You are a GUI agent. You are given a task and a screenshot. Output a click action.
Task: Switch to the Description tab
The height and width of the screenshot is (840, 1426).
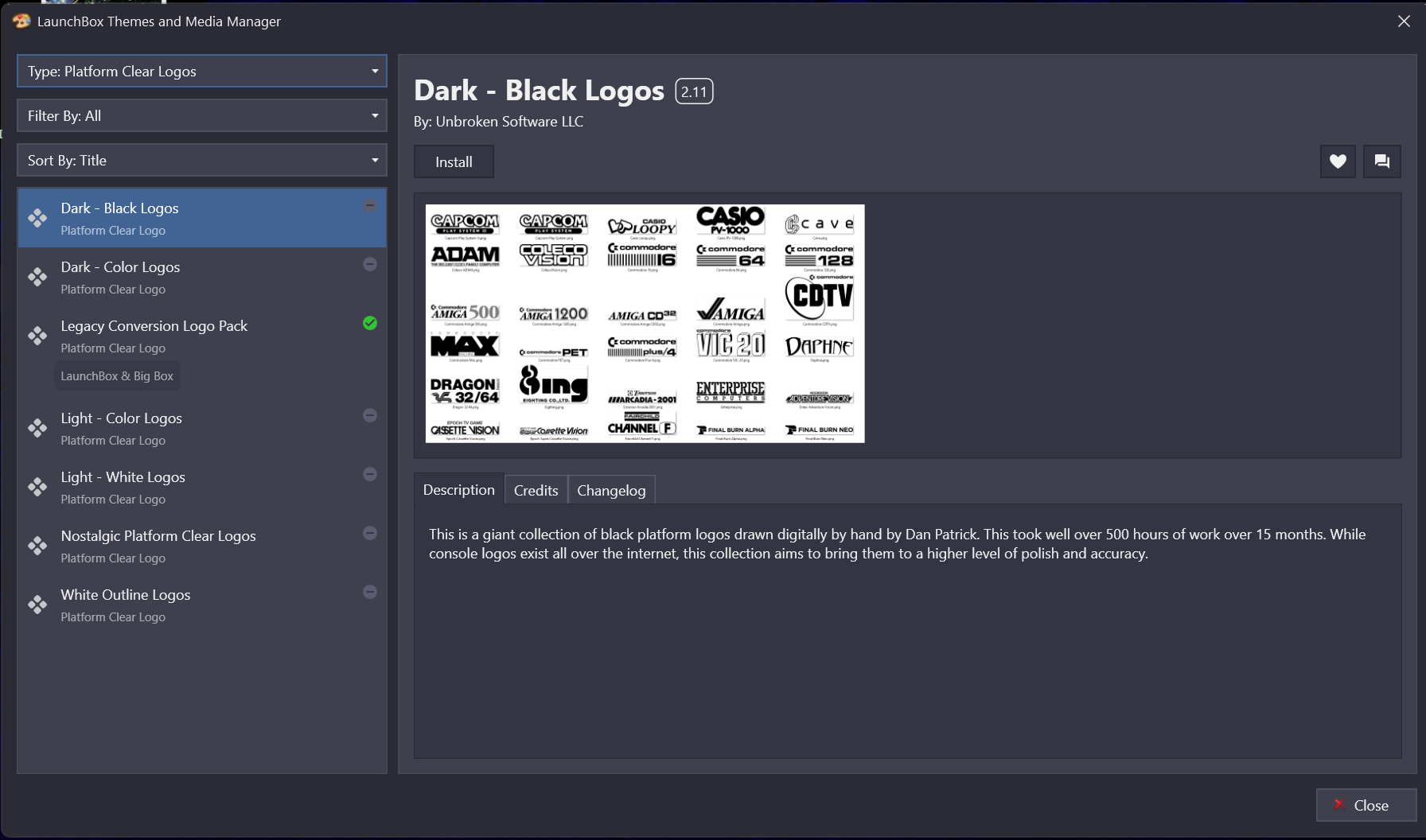[459, 490]
